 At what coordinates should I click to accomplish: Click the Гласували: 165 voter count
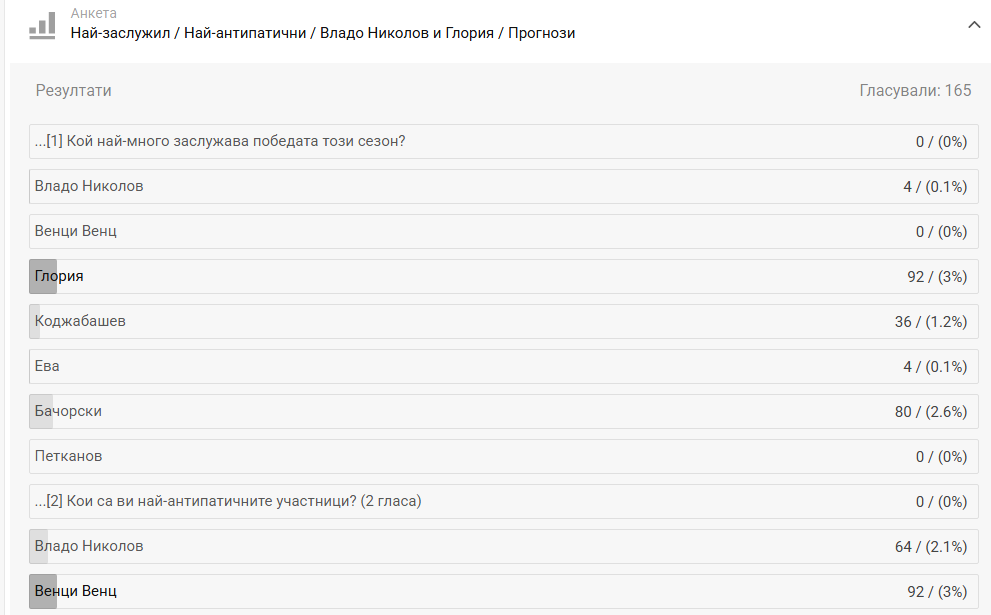[x=915, y=91]
